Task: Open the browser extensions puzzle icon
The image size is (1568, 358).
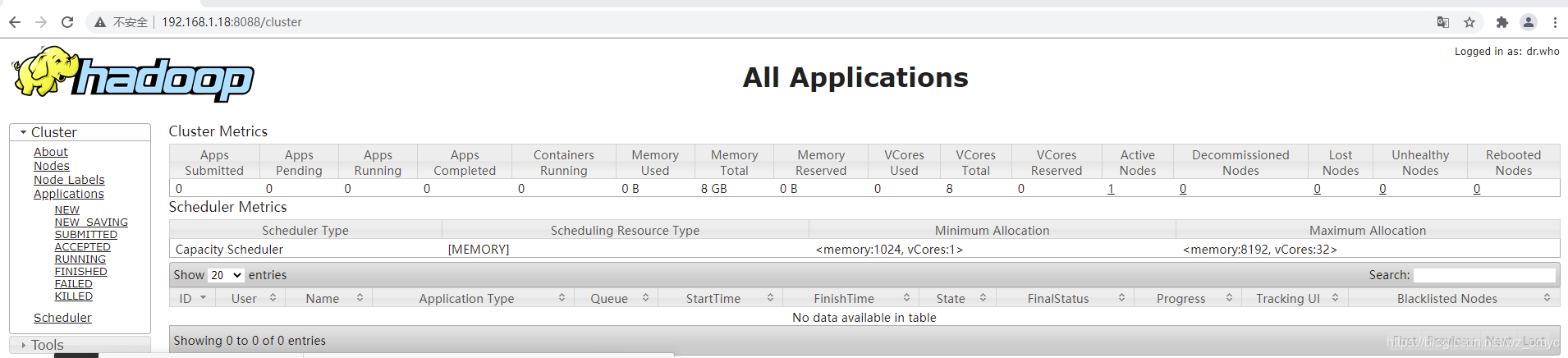Action: 1502,22
